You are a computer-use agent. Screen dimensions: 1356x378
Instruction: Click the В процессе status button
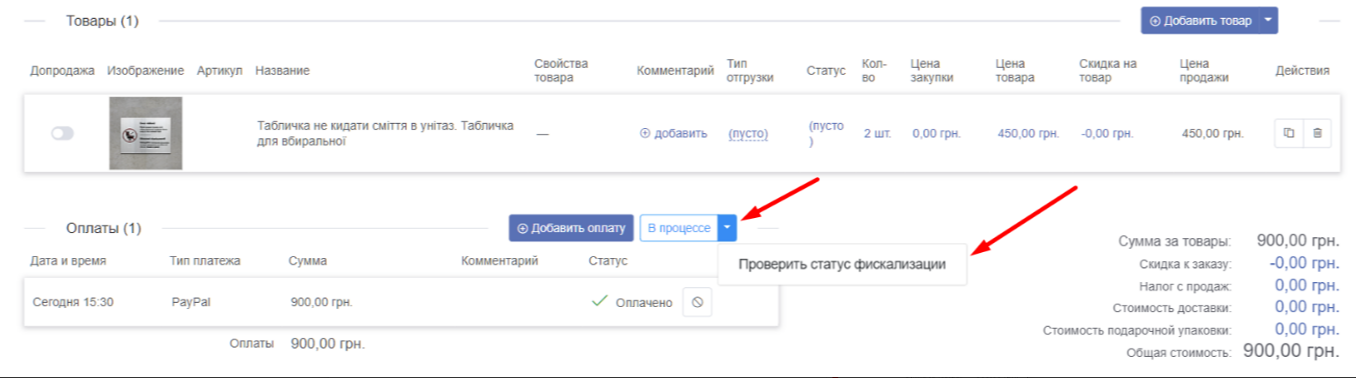pyautogui.click(x=680, y=228)
